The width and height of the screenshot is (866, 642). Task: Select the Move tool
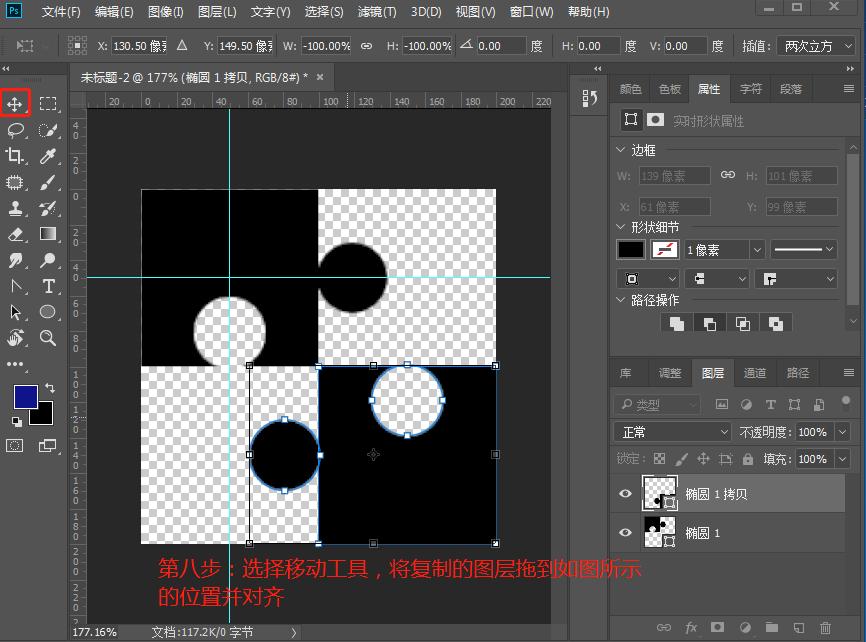pyautogui.click(x=16, y=103)
